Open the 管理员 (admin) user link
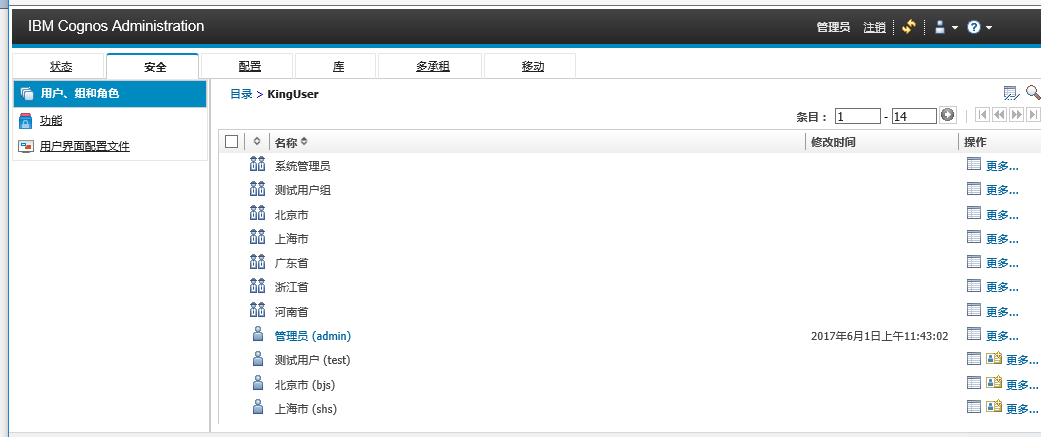The image size is (1041, 437). [313, 336]
